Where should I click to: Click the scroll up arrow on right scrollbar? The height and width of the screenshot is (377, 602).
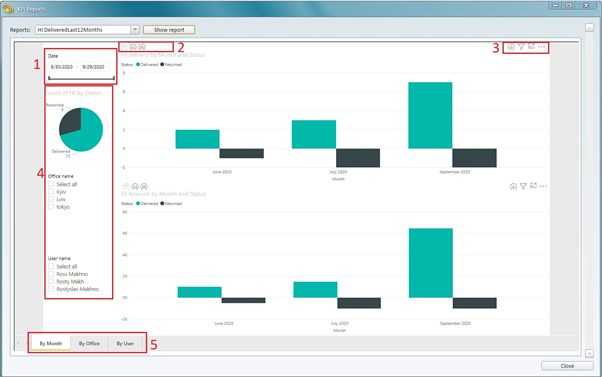[x=589, y=28]
